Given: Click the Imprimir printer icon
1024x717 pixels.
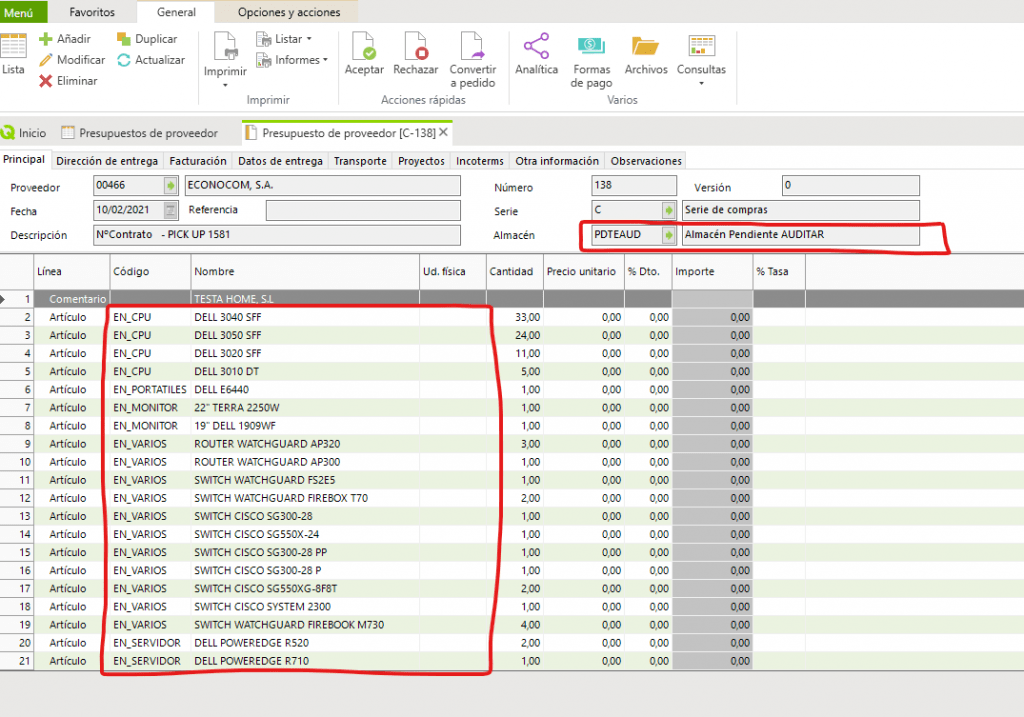Looking at the screenshot, I should [x=225, y=46].
